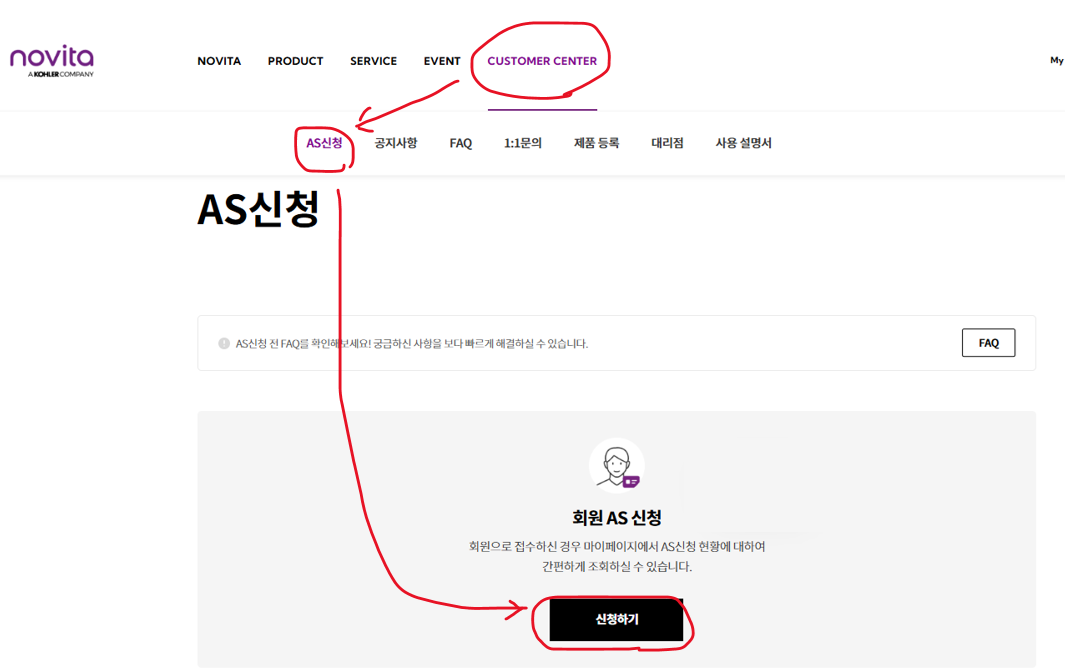Open the PRODUCT menu item
The height and width of the screenshot is (671, 1065).
295,61
